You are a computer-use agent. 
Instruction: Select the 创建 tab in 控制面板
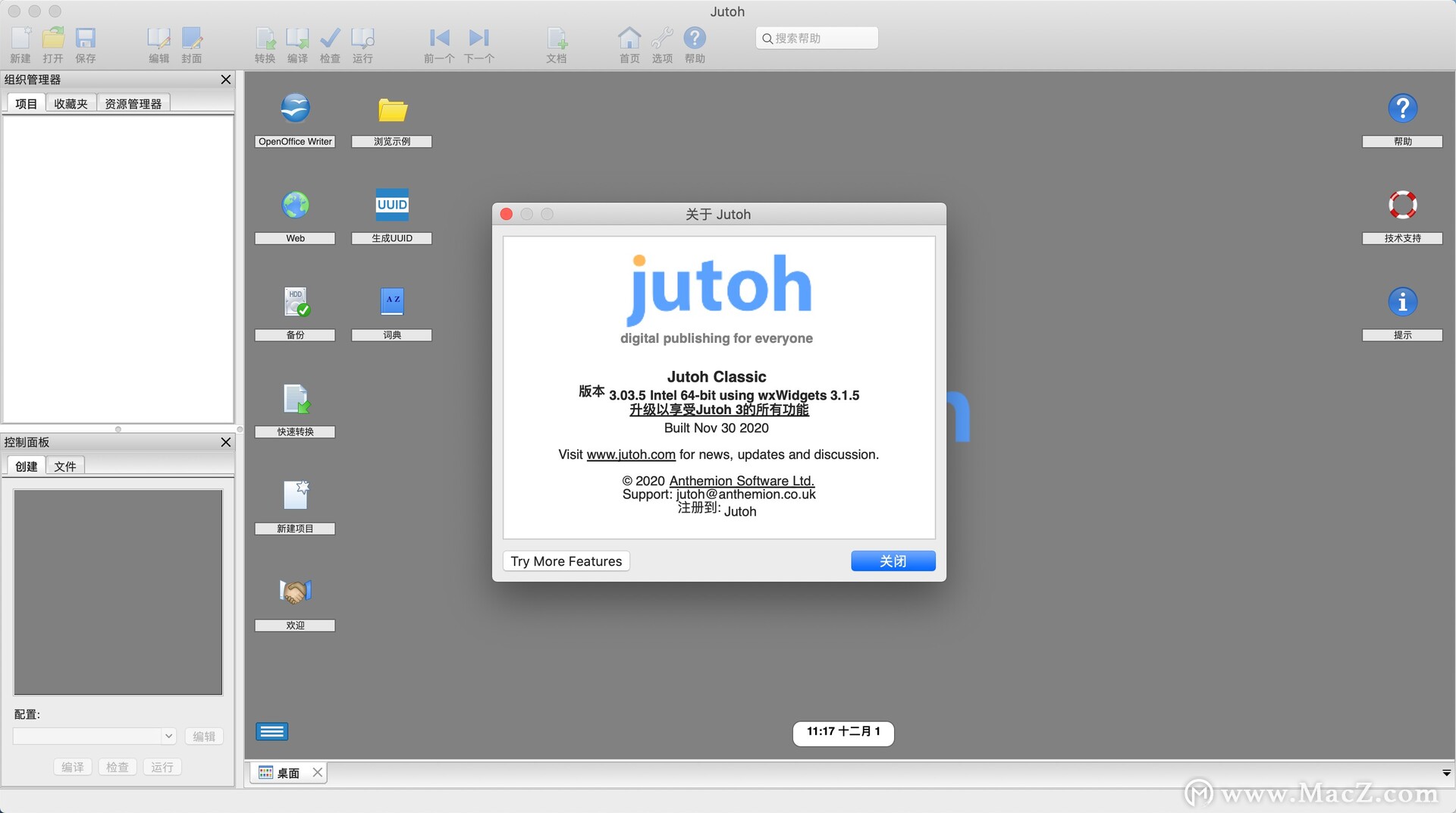tap(26, 466)
